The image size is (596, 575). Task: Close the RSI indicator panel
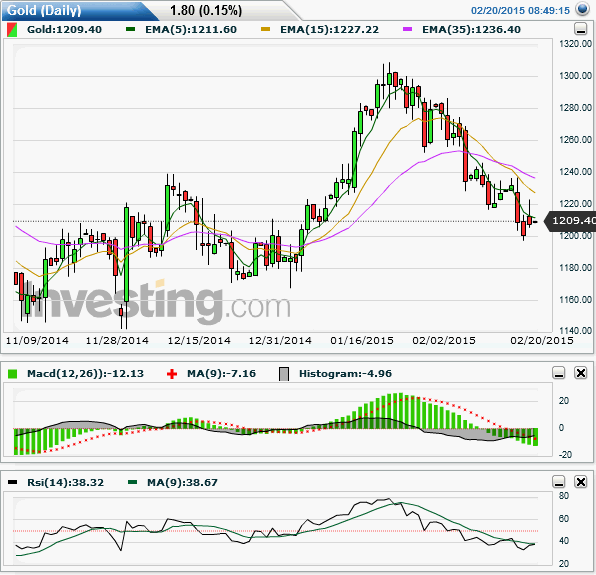coord(580,482)
